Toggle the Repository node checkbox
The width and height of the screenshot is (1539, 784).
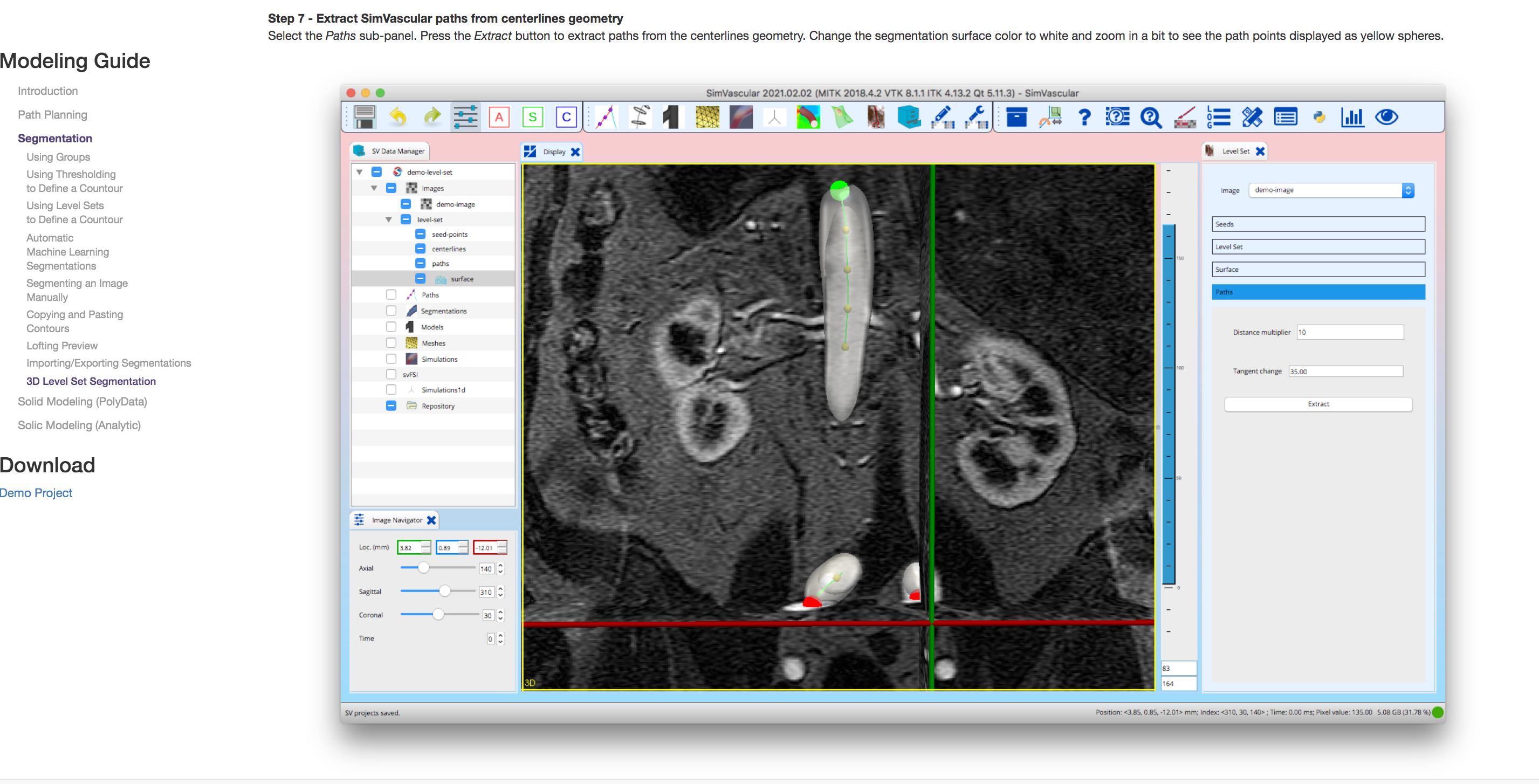(x=391, y=405)
